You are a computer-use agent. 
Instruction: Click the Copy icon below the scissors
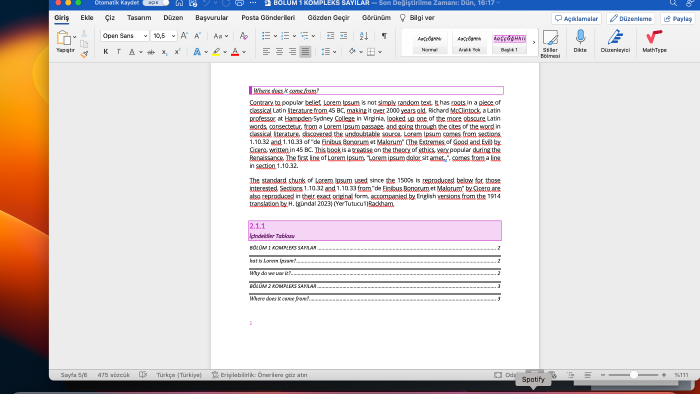point(84,44)
